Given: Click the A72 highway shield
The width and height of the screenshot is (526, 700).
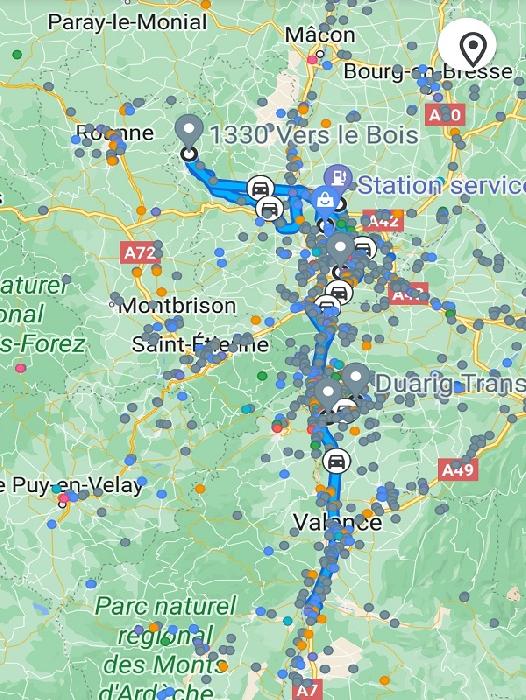Looking at the screenshot, I should (x=141, y=253).
